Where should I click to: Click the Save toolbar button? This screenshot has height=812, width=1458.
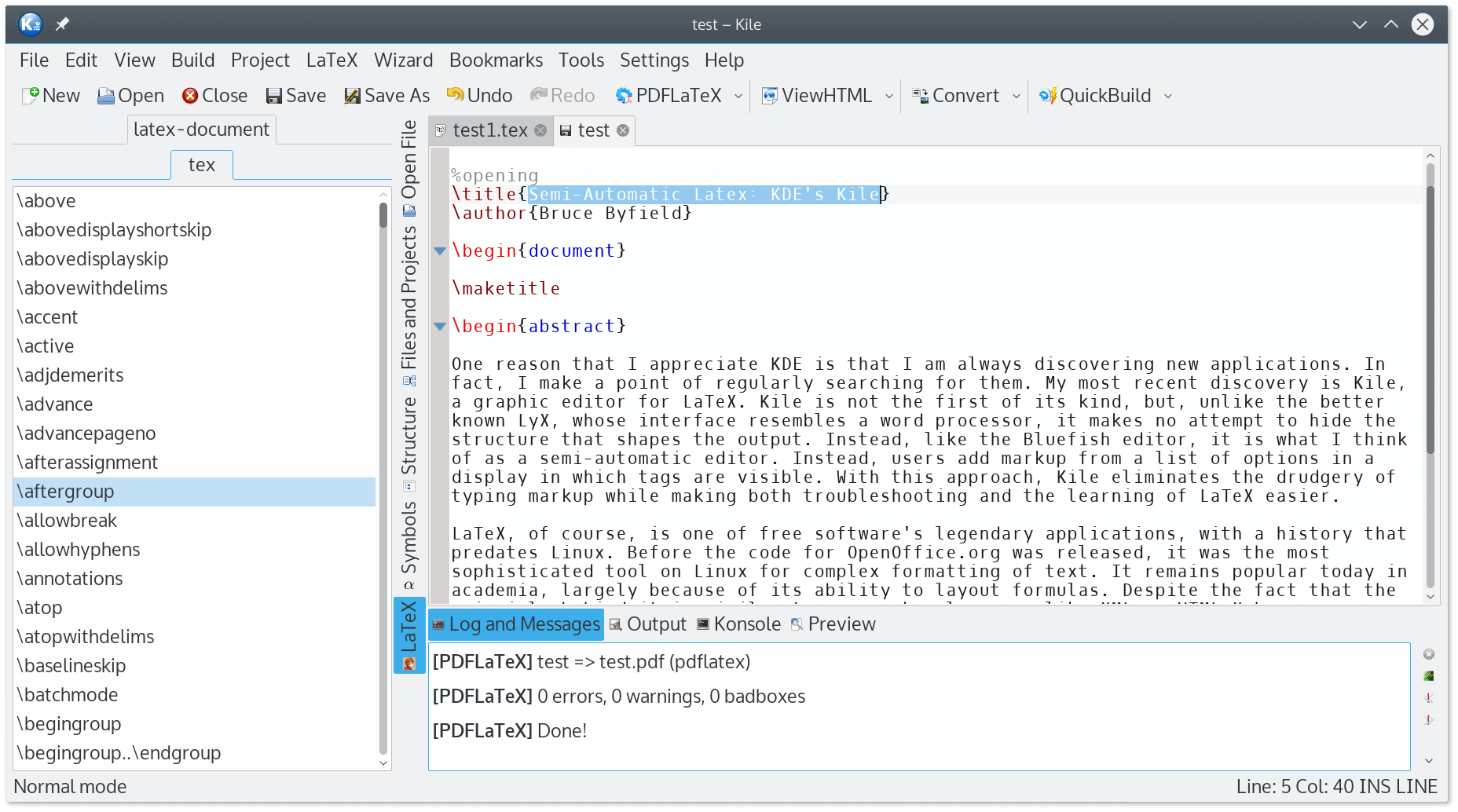[295, 96]
